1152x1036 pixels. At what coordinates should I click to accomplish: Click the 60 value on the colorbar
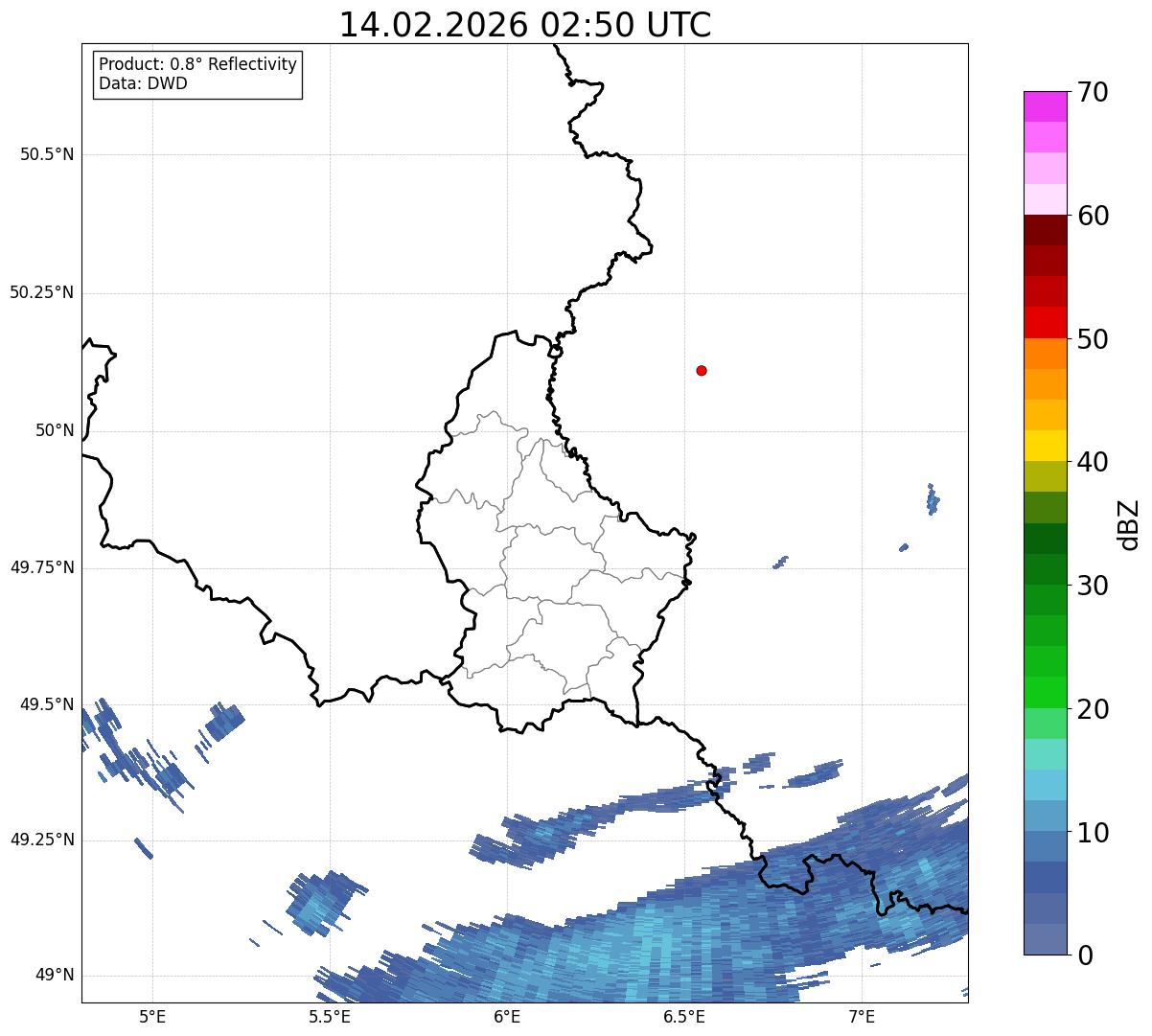pyautogui.click(x=1093, y=216)
